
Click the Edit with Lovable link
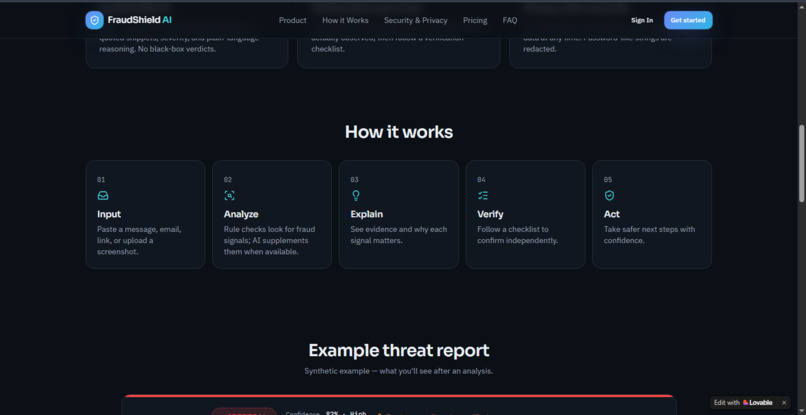tap(743, 403)
